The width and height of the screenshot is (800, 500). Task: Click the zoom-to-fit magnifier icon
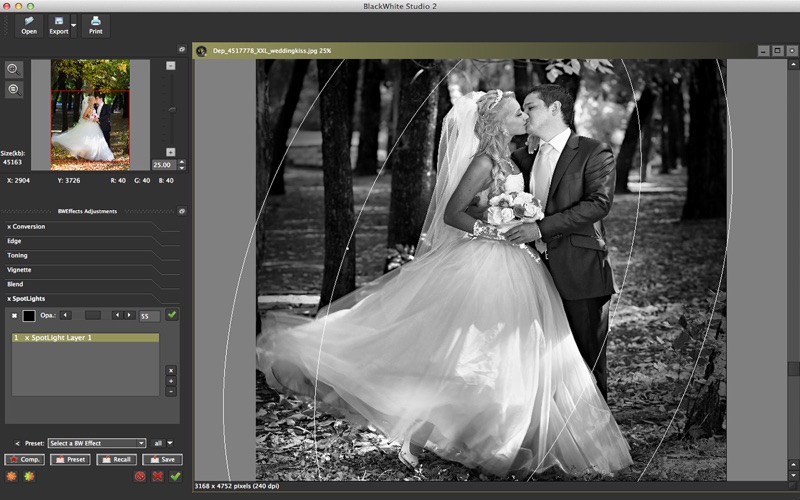pos(14,69)
